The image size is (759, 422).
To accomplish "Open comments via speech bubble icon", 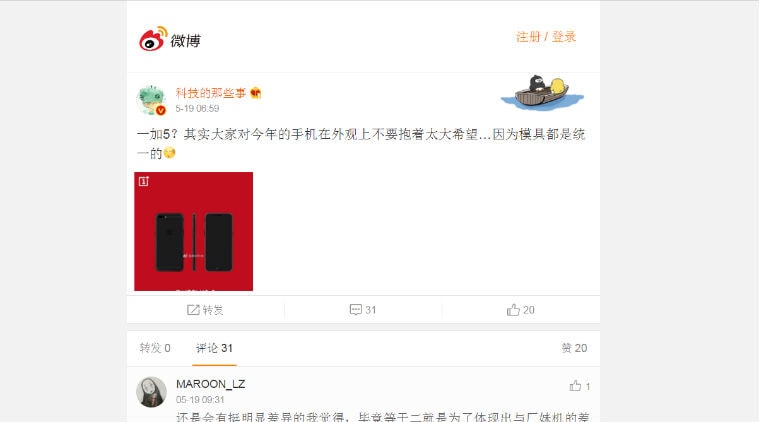I will pos(356,310).
